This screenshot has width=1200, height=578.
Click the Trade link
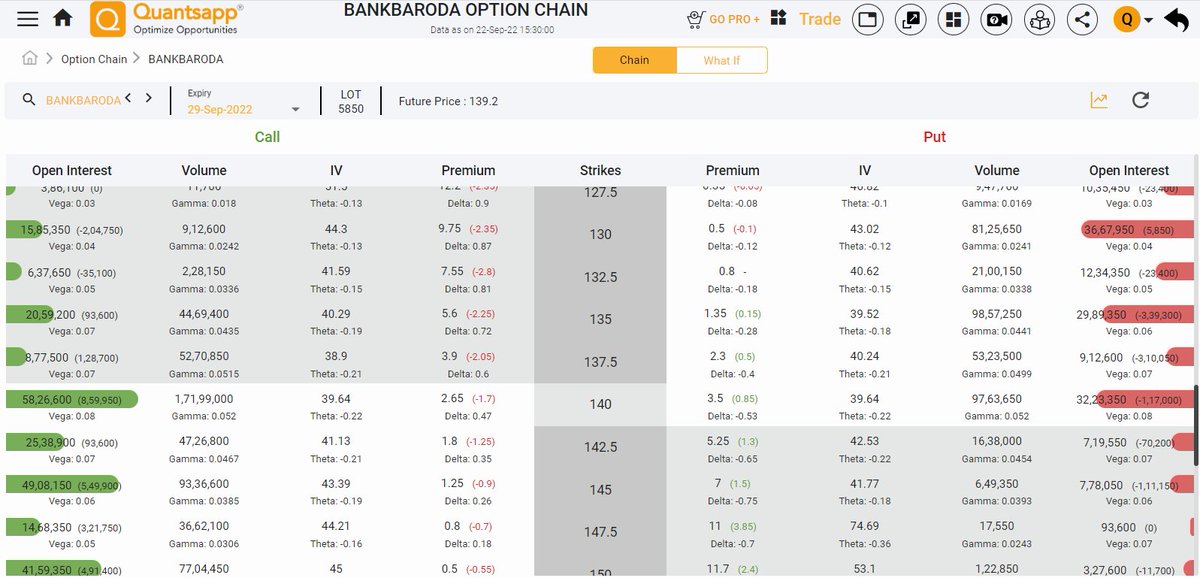[x=820, y=19]
